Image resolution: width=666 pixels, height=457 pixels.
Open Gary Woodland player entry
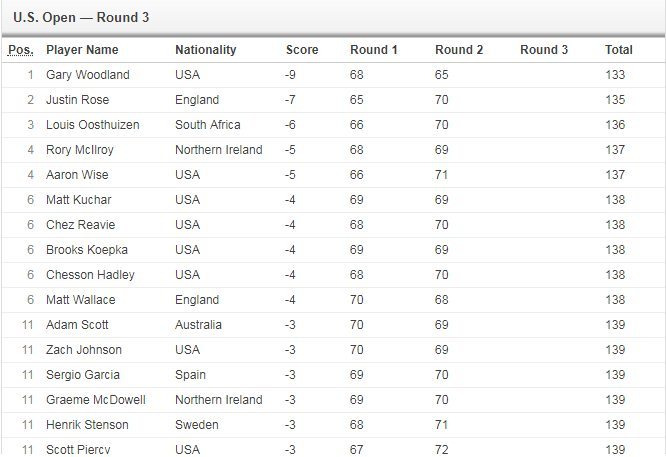tap(88, 75)
